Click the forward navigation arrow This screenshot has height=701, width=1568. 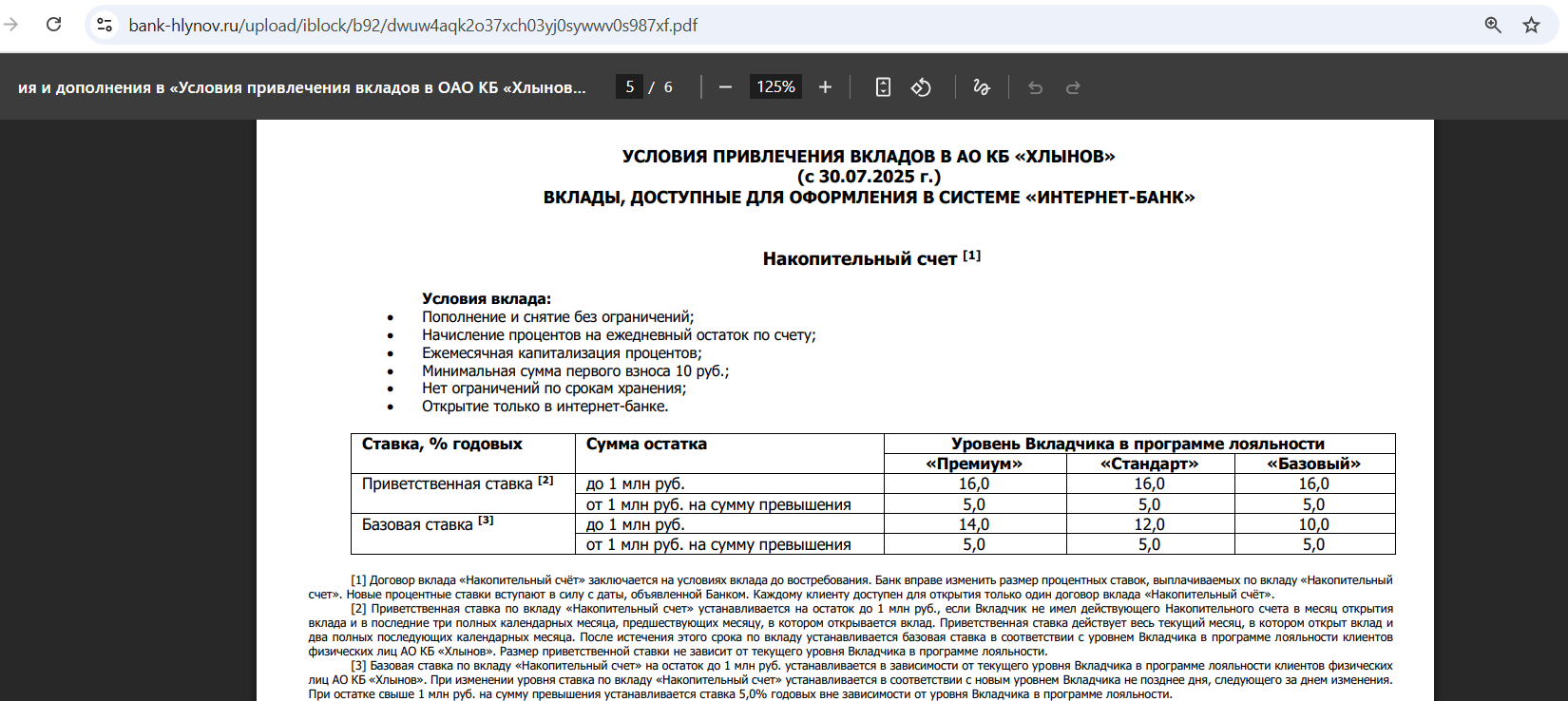(x=11, y=25)
